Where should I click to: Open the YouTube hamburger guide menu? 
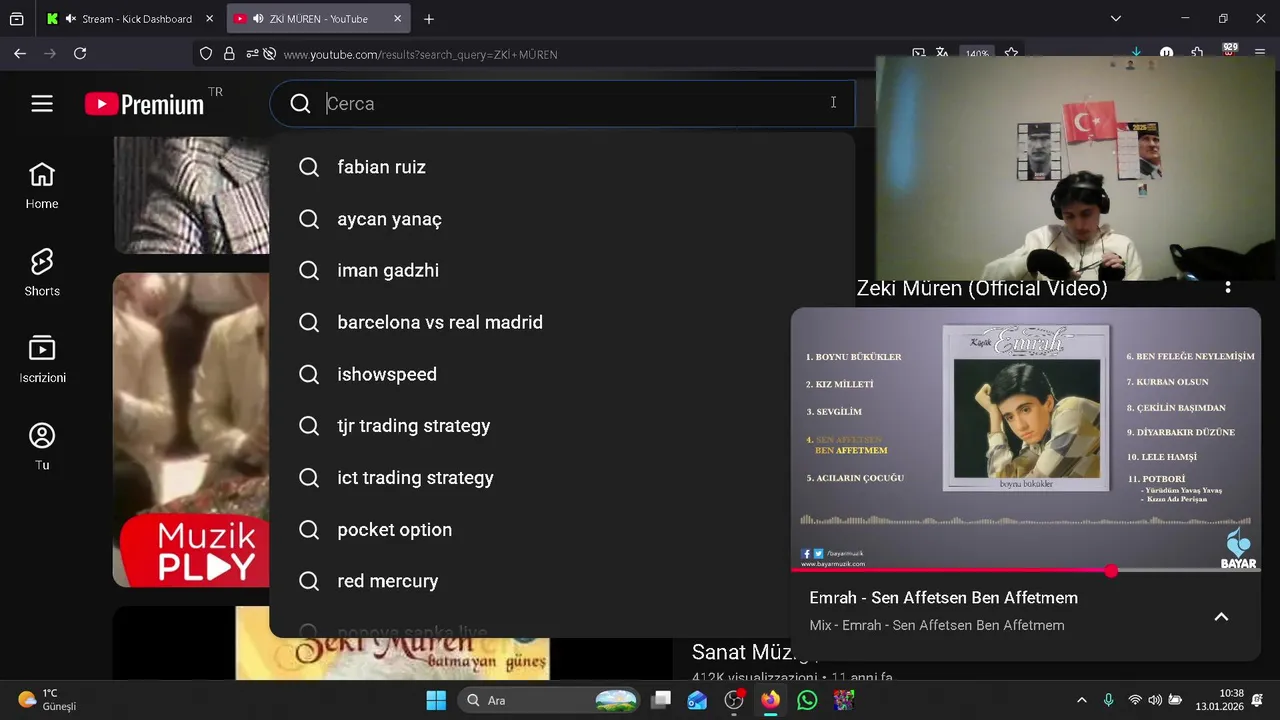pyautogui.click(x=42, y=103)
